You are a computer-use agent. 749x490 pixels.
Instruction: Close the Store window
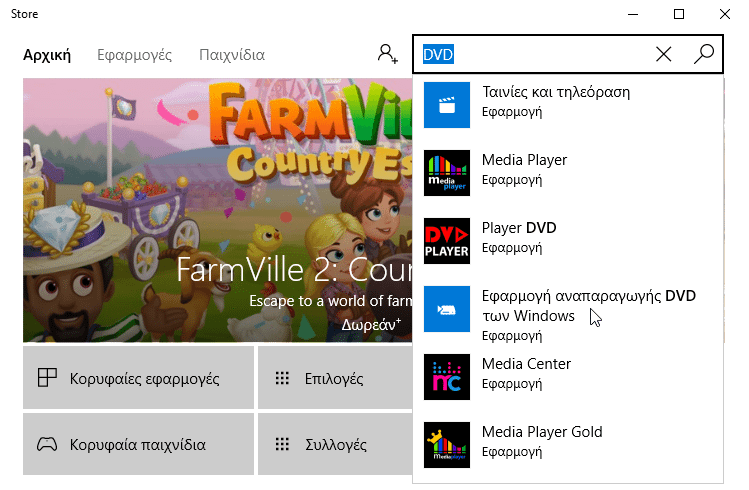[725, 14]
